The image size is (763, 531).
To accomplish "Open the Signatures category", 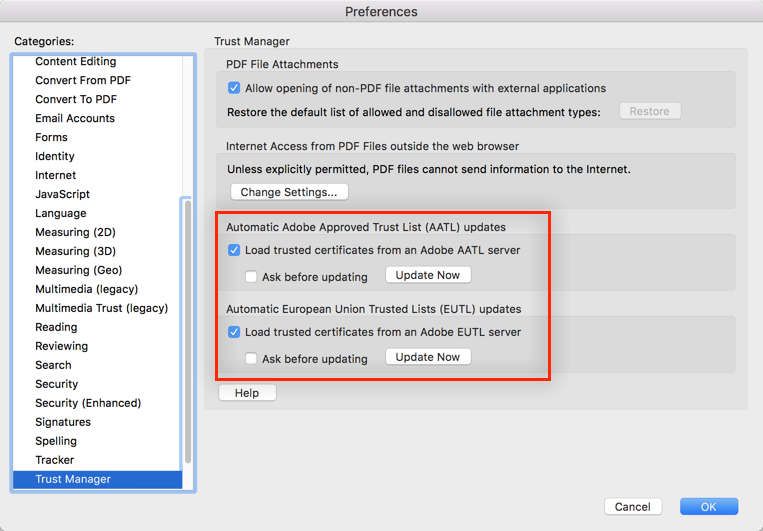I will point(63,422).
